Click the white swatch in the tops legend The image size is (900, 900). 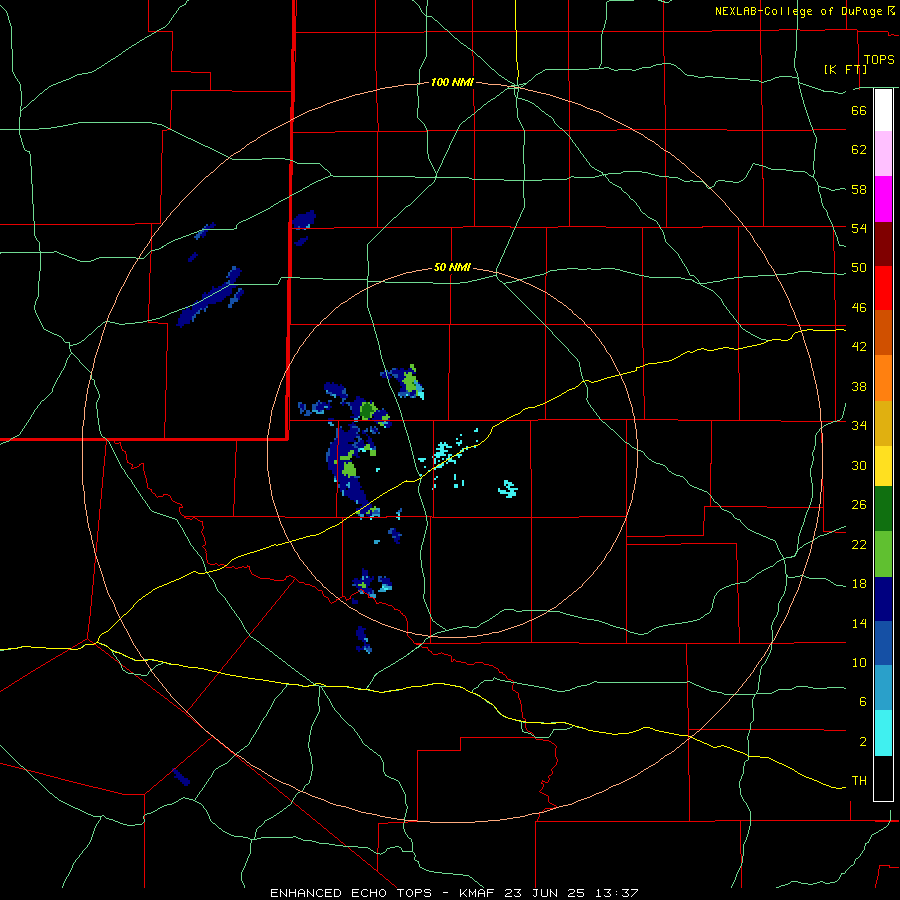(883, 110)
